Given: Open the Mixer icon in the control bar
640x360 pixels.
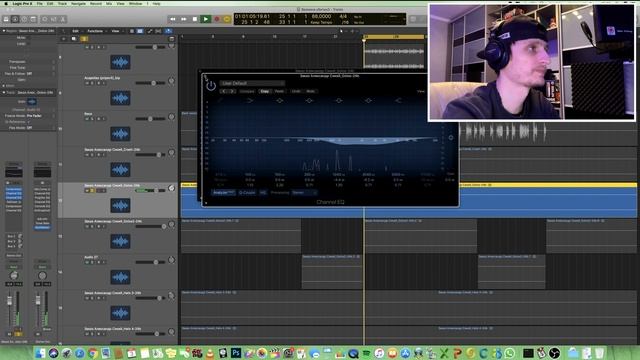Looking at the screenshot, I should click(53, 19).
